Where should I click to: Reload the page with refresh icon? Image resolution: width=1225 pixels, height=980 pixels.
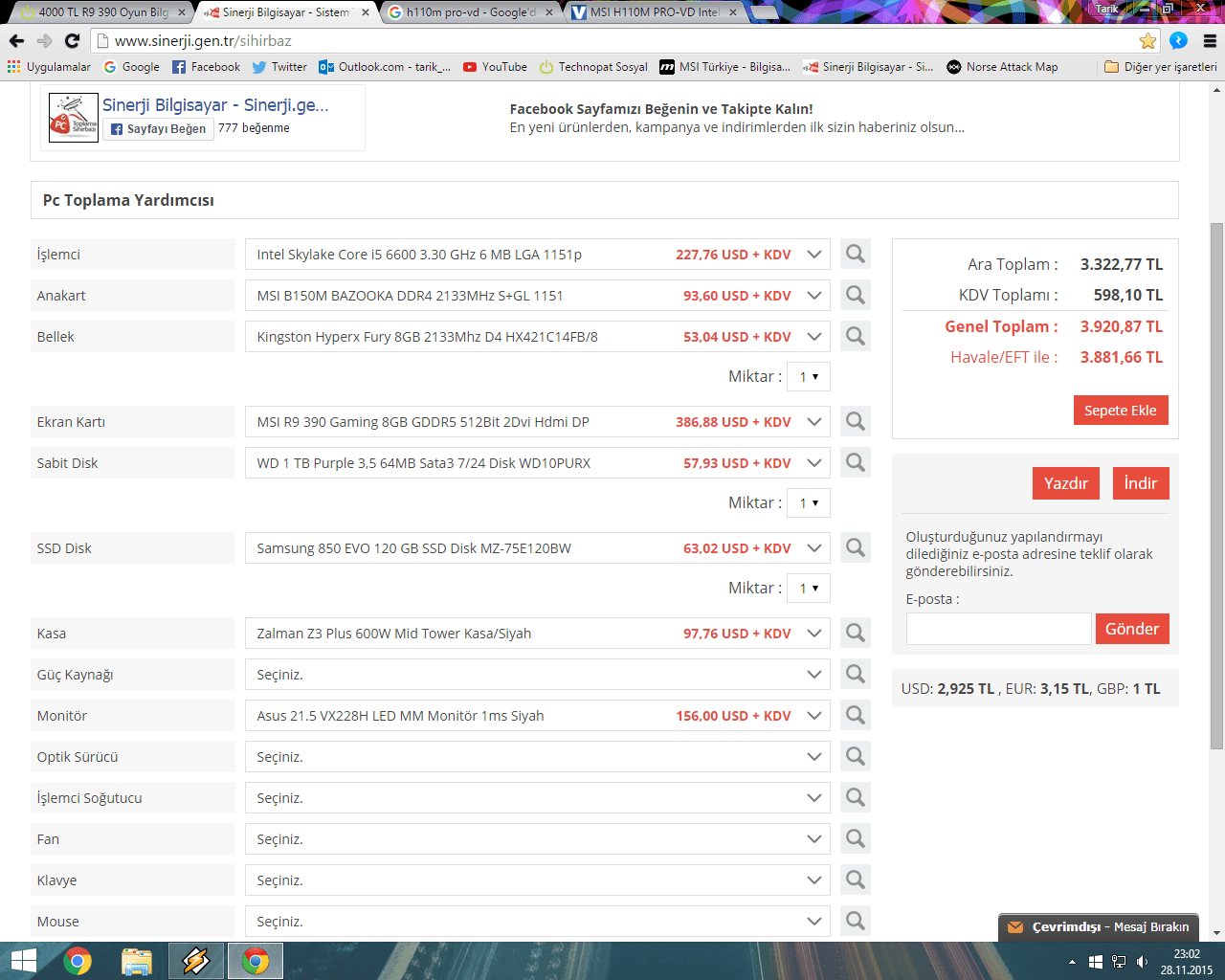[72, 40]
